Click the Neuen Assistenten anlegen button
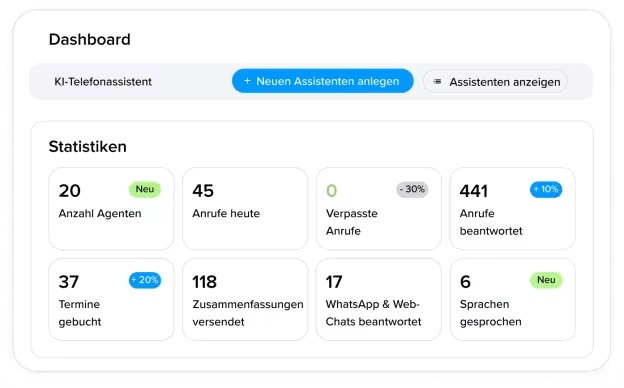This screenshot has height=388, width=624. [x=323, y=81]
